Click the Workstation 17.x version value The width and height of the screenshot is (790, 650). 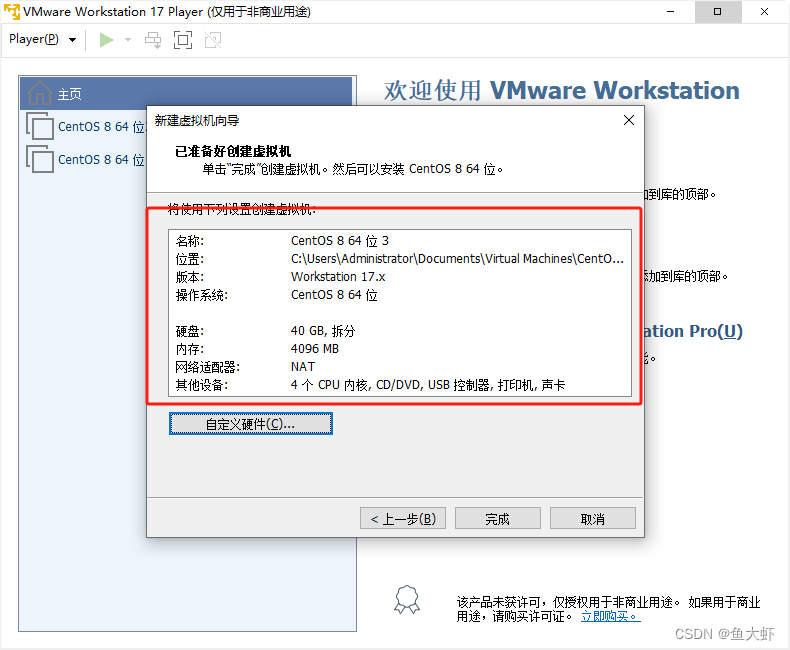[338, 277]
